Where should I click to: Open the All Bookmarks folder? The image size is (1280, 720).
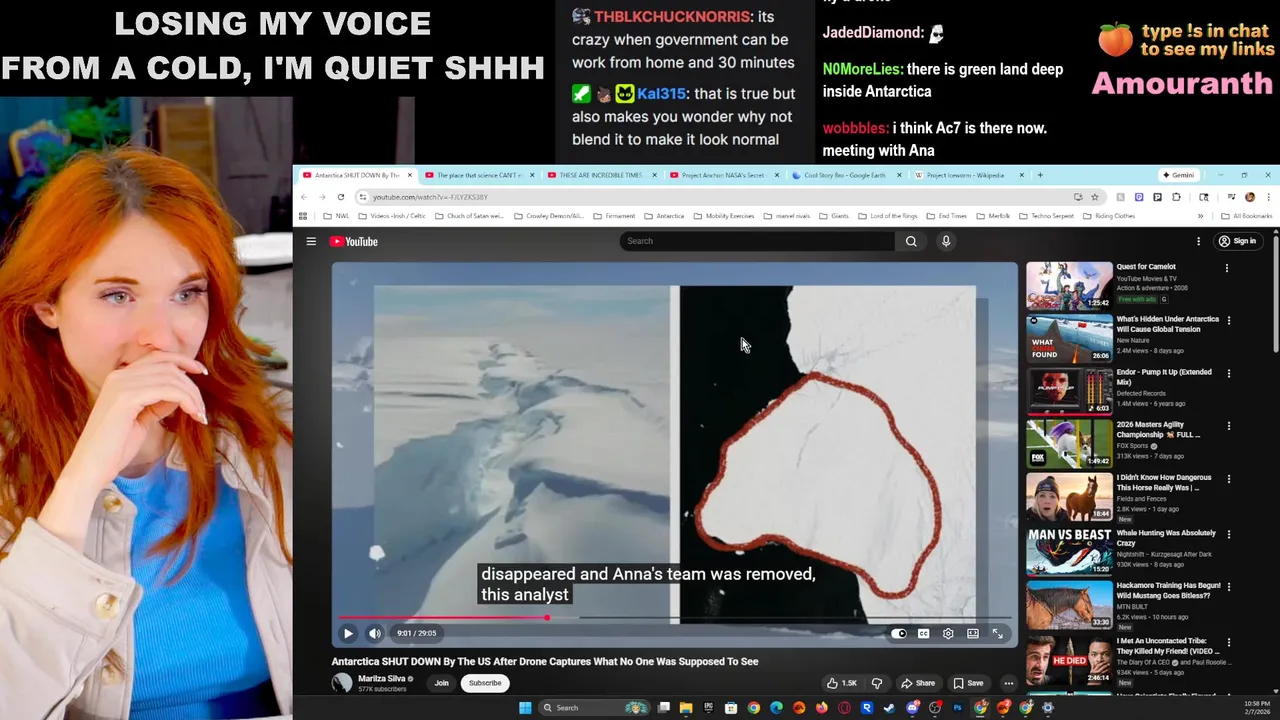[x=1246, y=216]
